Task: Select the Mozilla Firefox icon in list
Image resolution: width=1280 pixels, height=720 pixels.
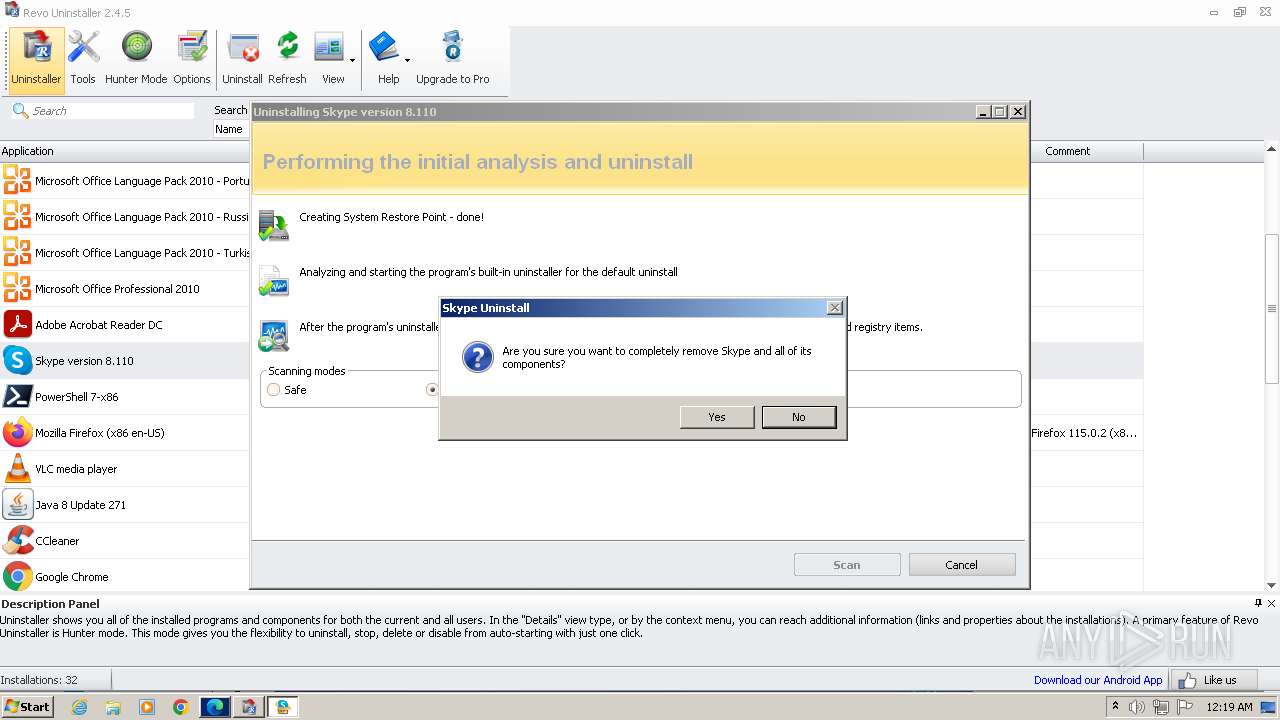Action: click(17, 432)
